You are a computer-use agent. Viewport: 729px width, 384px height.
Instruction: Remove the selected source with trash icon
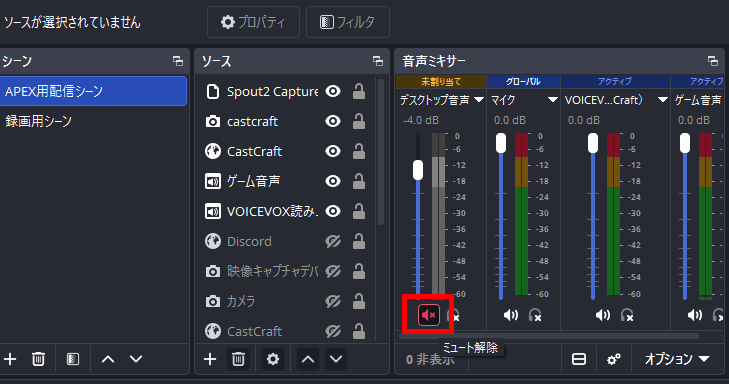(238, 359)
